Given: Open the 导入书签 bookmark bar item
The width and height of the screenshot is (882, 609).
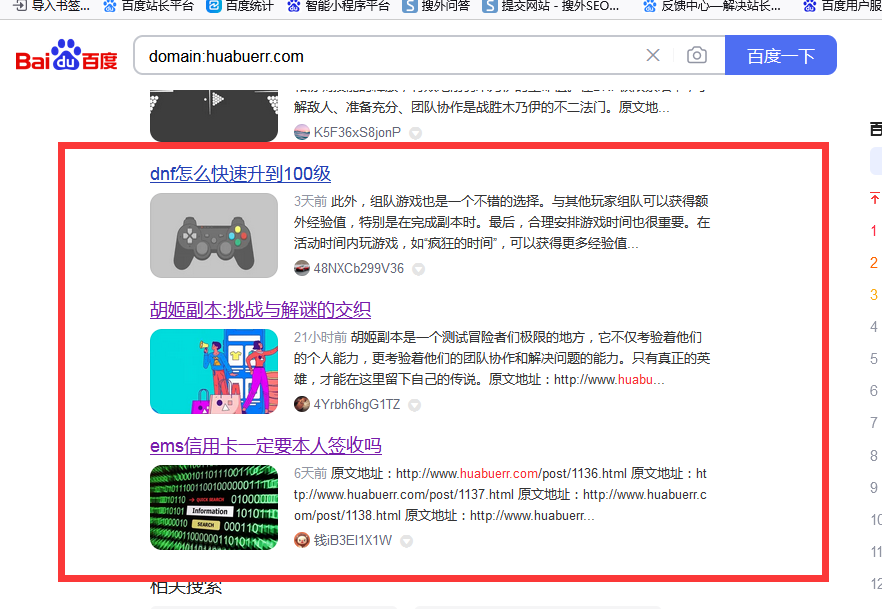Looking at the screenshot, I should pyautogui.click(x=52, y=6).
